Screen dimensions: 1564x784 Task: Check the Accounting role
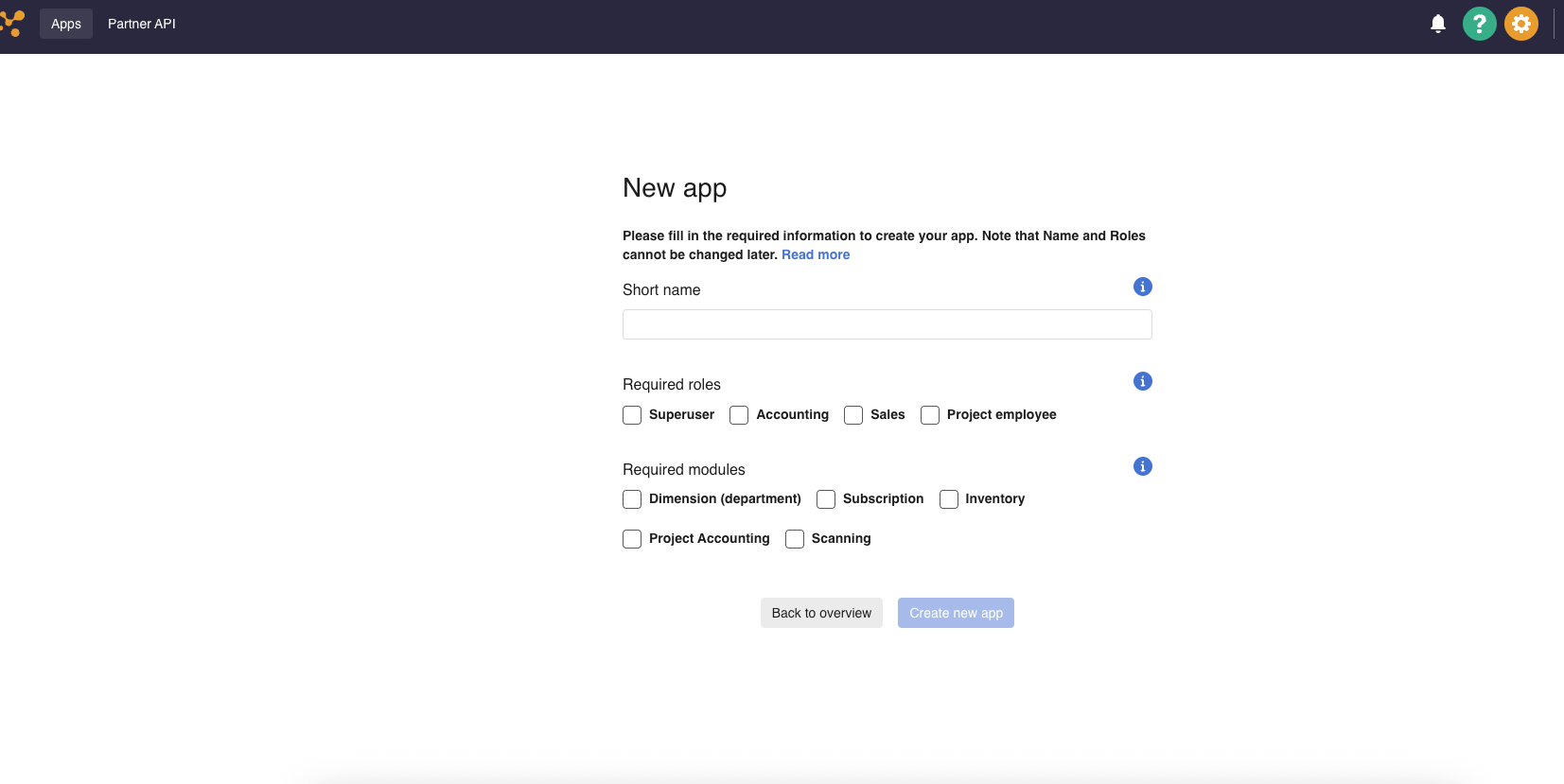pos(739,415)
